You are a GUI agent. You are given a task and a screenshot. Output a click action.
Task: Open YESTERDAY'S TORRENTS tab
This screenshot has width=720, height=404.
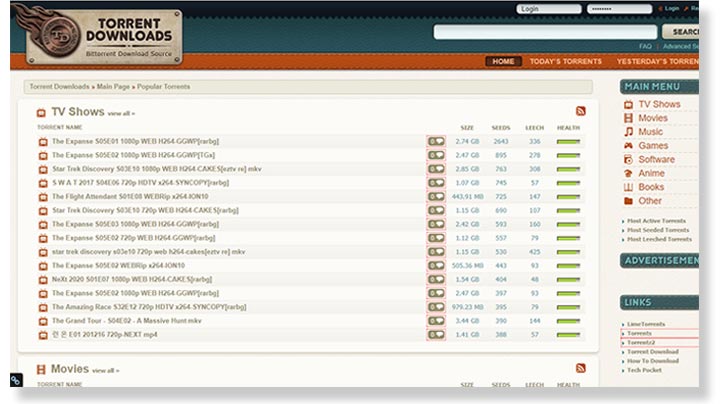[x=658, y=62]
